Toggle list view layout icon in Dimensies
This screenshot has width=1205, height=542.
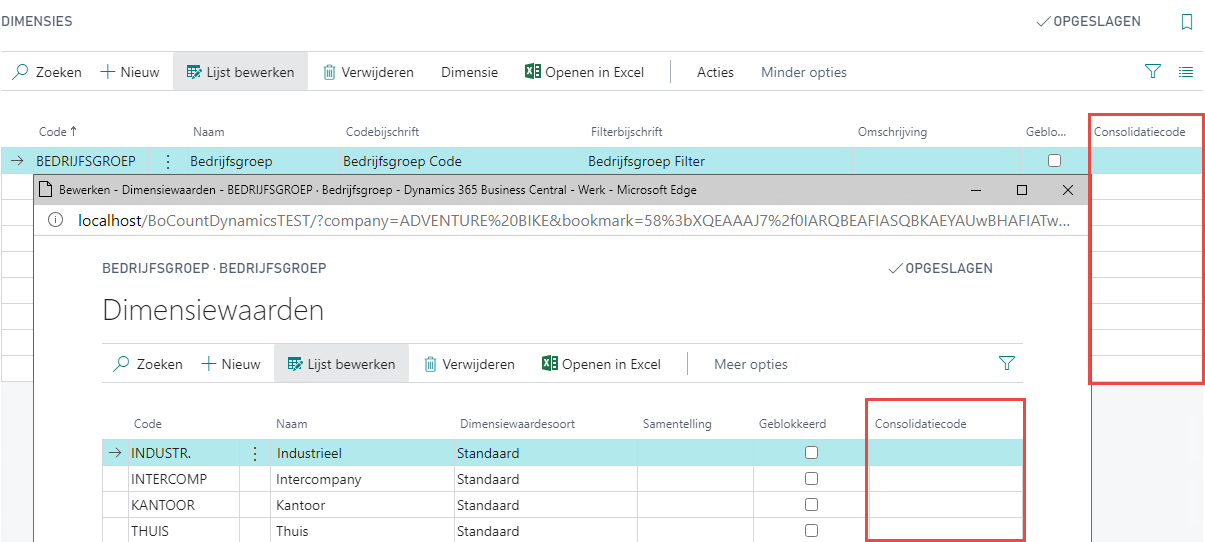[x=1186, y=72]
